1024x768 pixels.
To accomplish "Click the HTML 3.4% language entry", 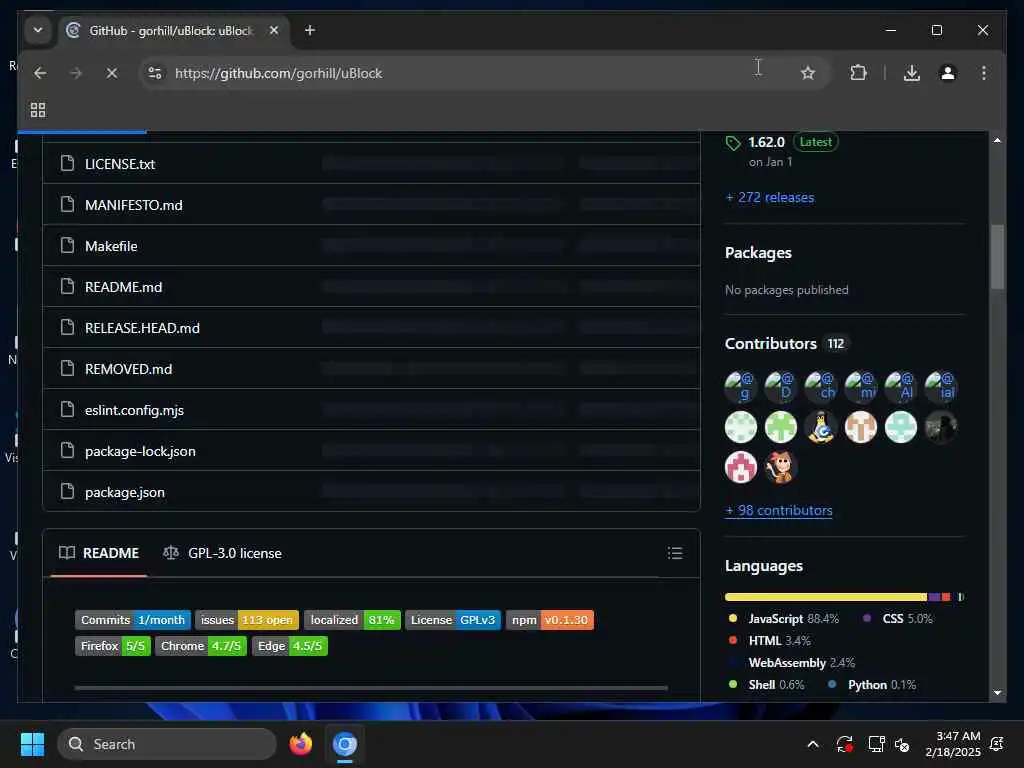I will (x=769, y=641).
